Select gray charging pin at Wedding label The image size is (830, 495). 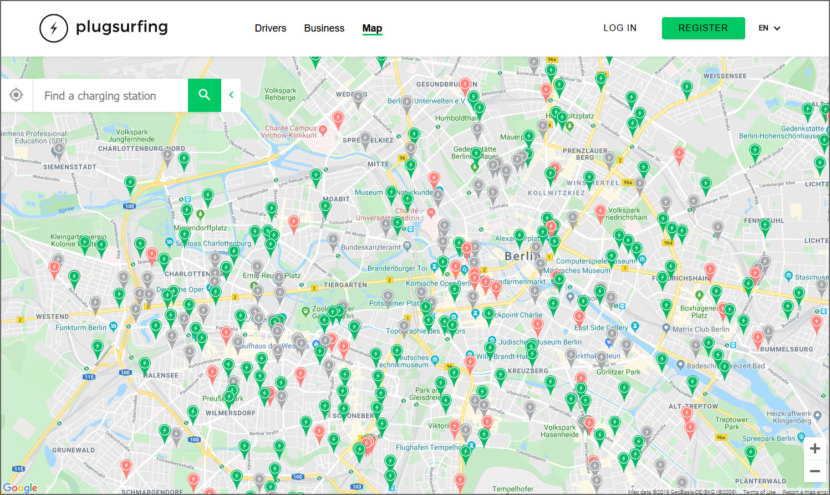coord(358,98)
